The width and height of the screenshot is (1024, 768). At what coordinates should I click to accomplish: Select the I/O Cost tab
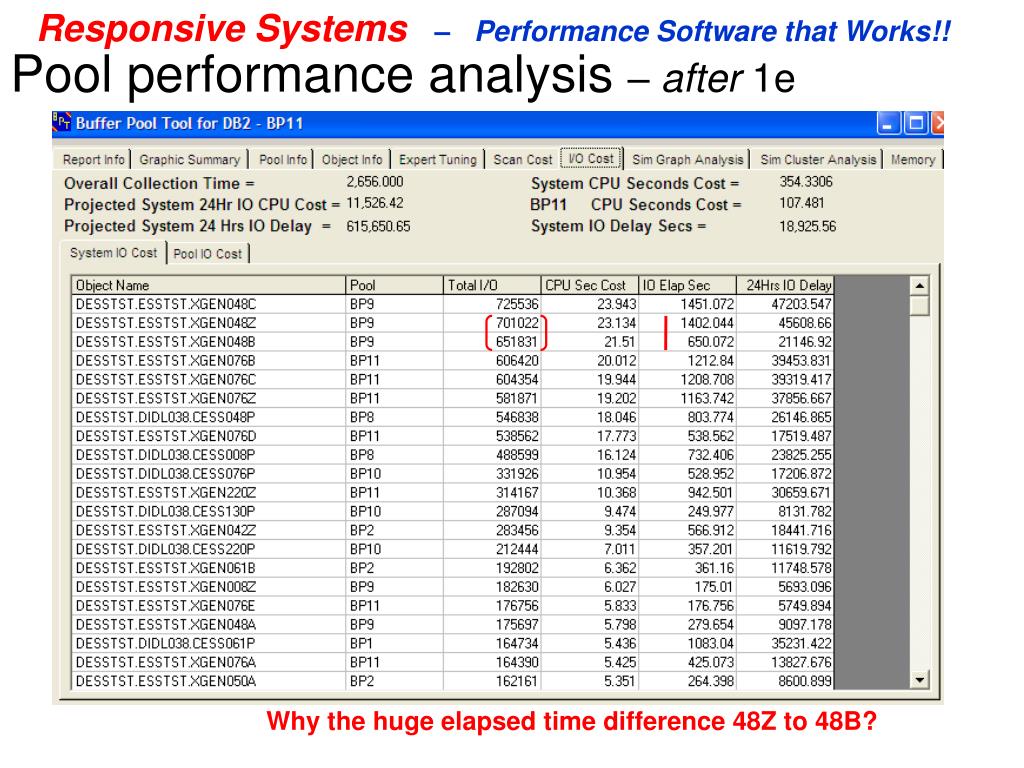591,158
